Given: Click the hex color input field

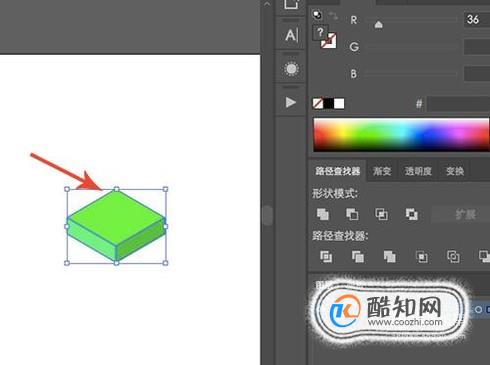Looking at the screenshot, I should (458, 104).
